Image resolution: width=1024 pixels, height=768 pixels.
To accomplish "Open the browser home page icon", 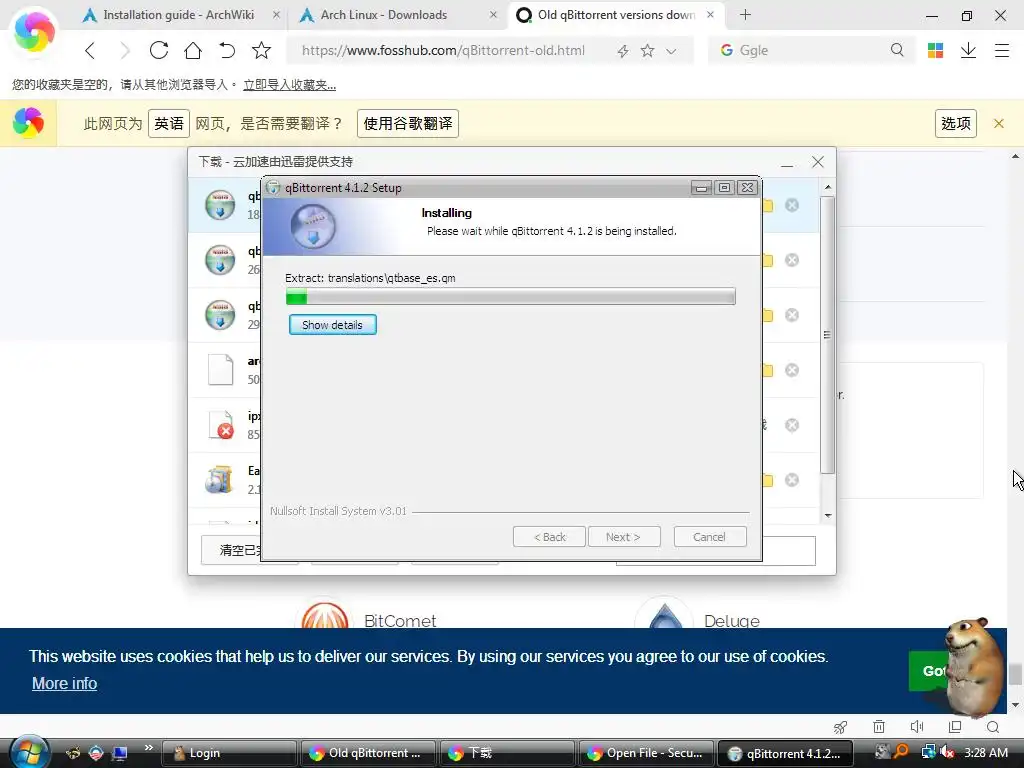I will click(193, 50).
